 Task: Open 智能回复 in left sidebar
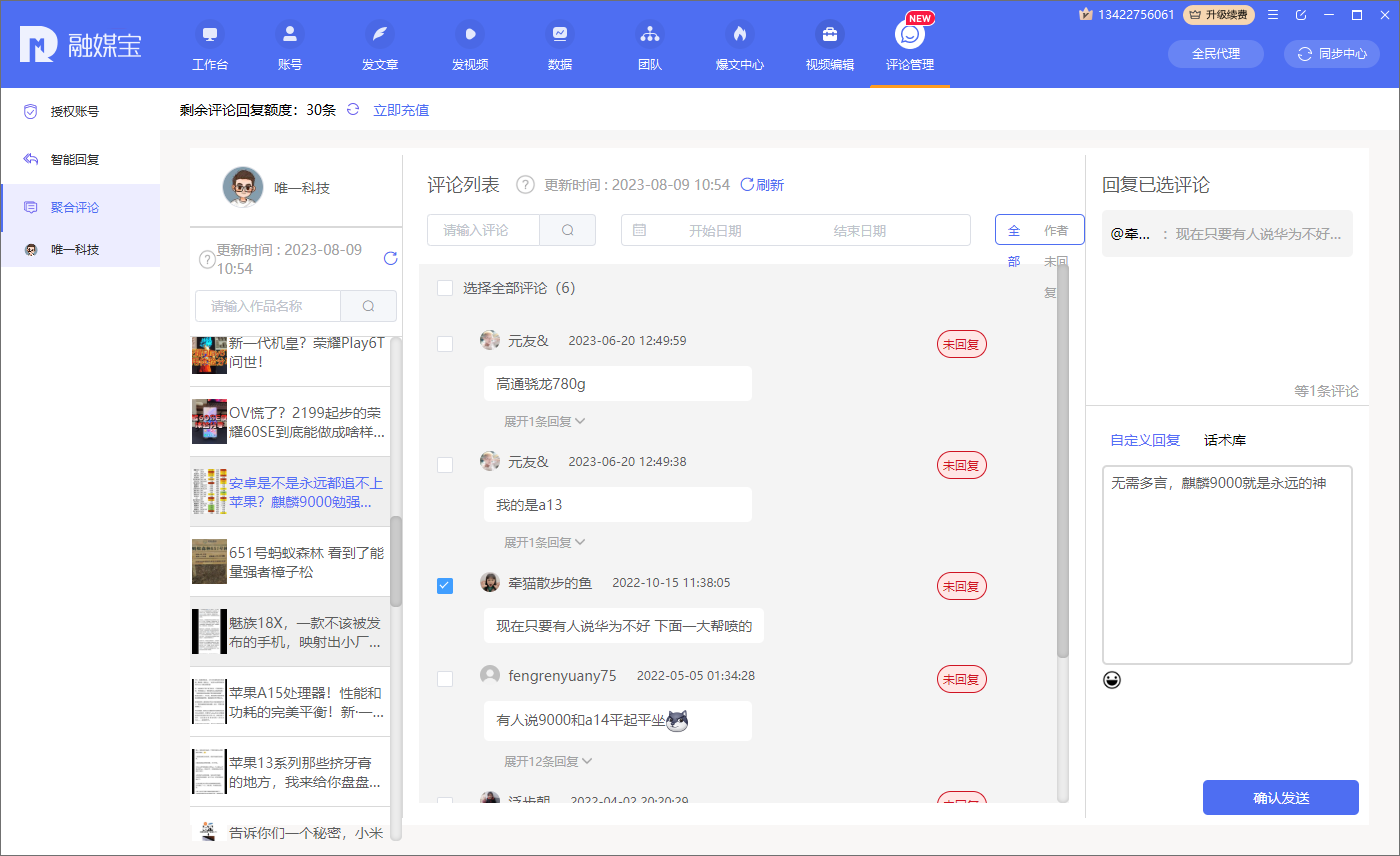80,159
